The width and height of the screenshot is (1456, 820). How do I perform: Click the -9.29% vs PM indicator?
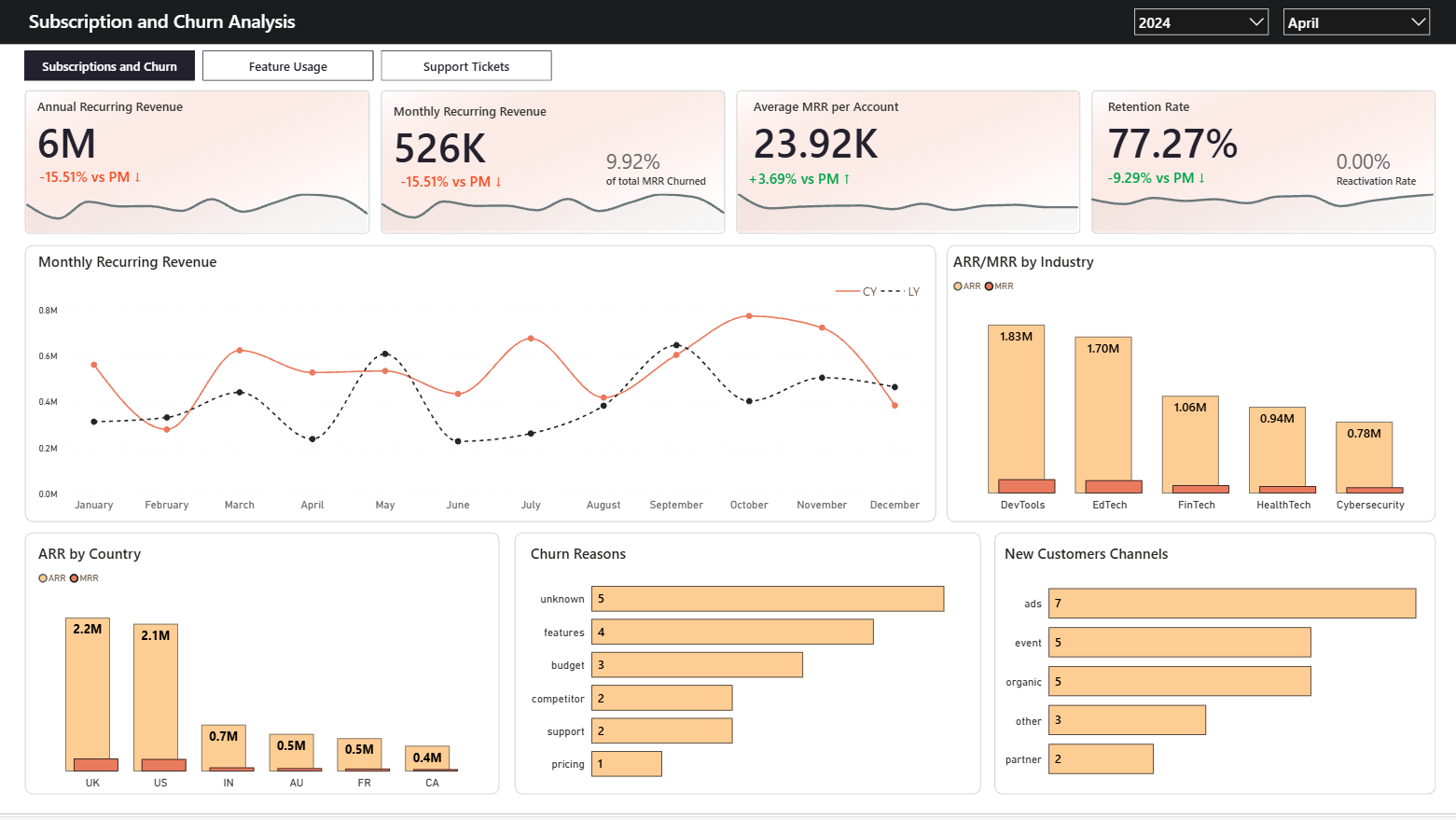(x=1157, y=178)
